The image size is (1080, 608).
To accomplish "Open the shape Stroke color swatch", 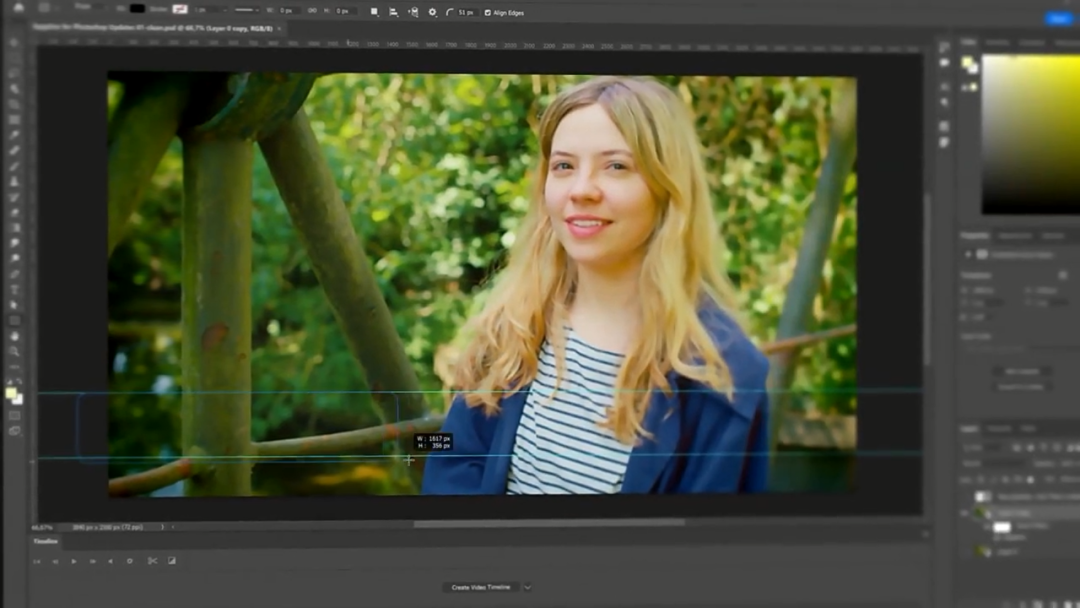I will pyautogui.click(x=180, y=9).
